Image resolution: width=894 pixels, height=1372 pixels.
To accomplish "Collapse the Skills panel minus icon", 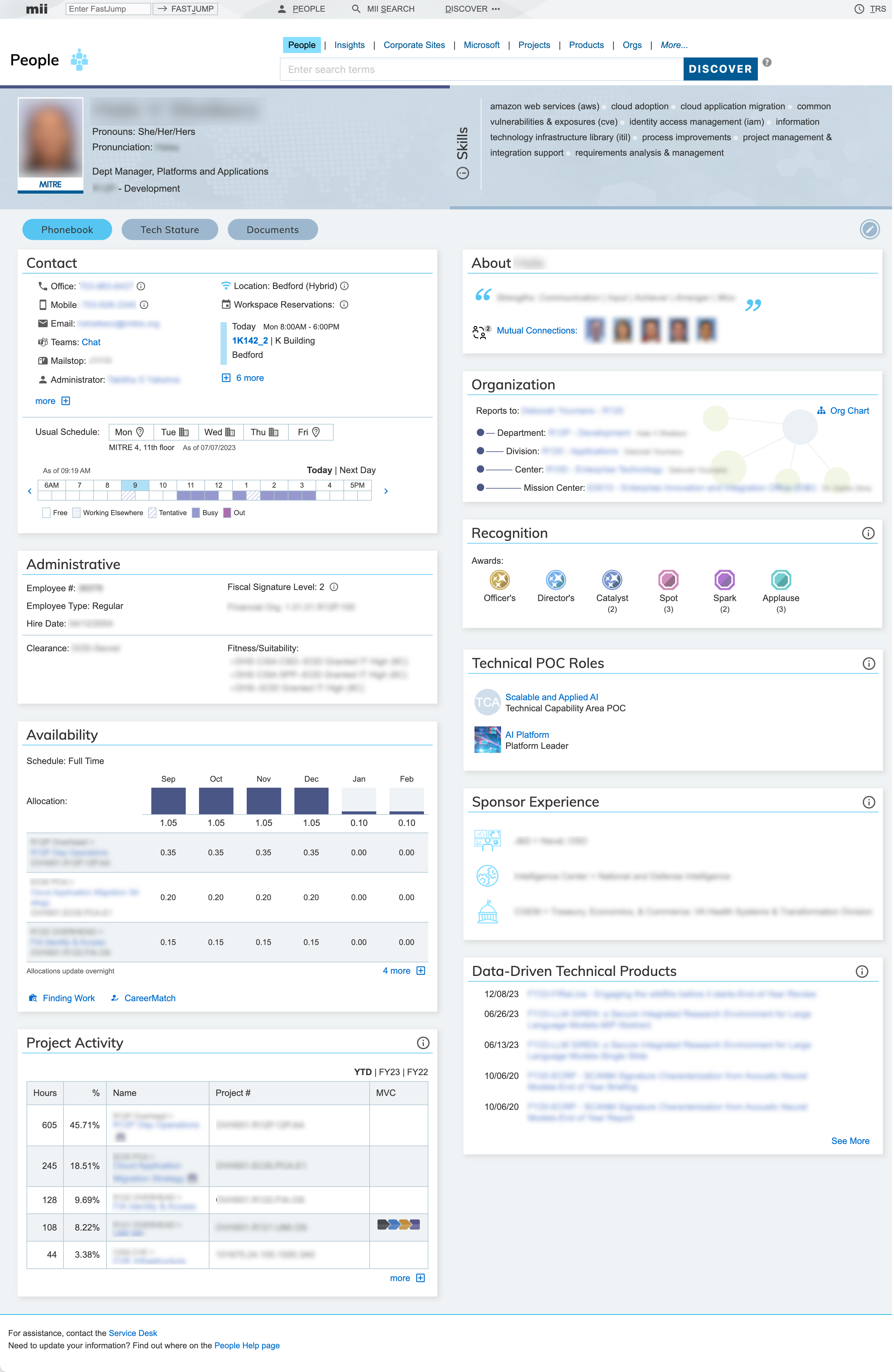I will click(x=462, y=173).
